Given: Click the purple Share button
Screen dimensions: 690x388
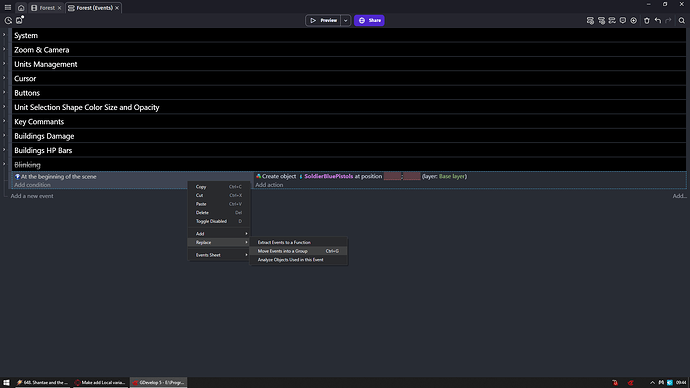Looking at the screenshot, I should click(x=369, y=20).
